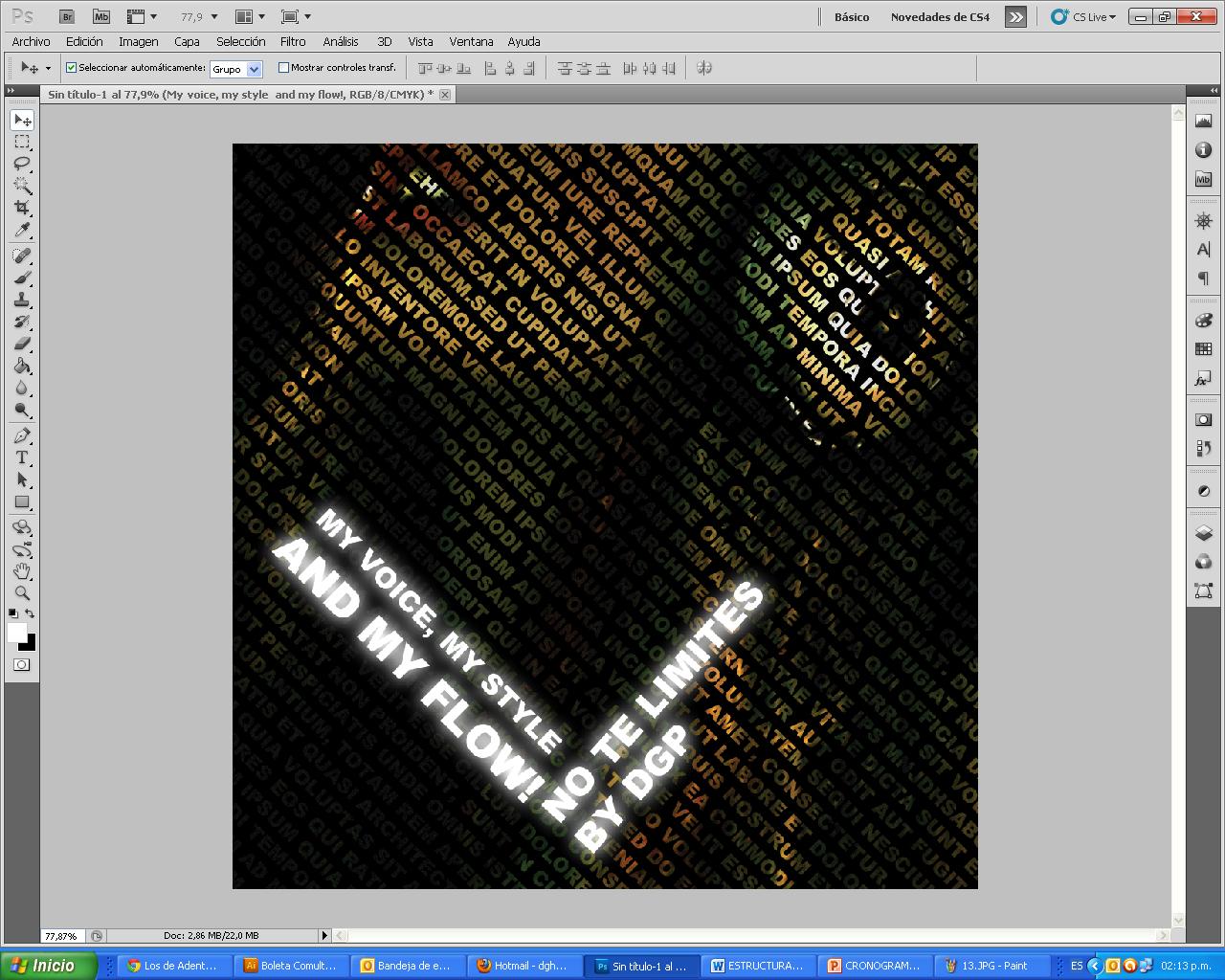Select the Horizontal Type tool

tap(22, 457)
